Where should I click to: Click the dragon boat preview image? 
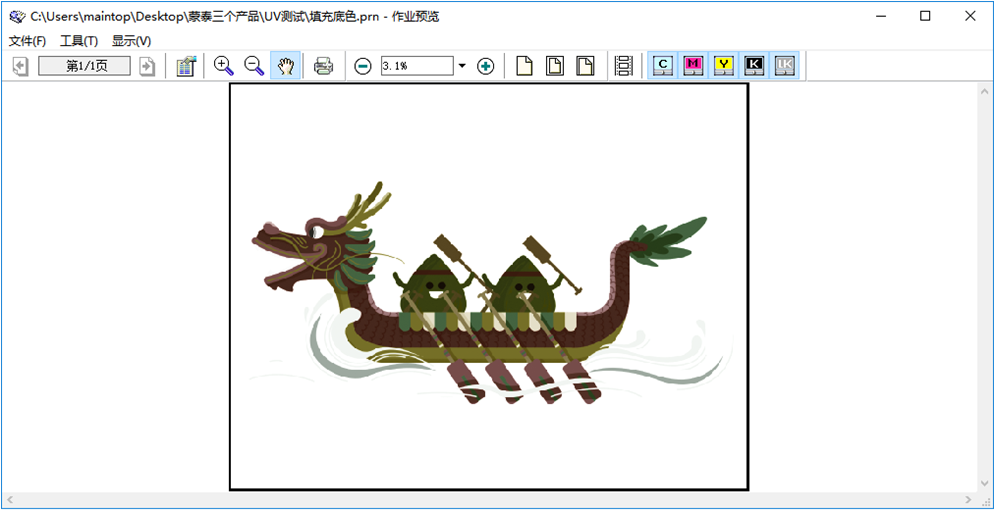tap(489, 287)
